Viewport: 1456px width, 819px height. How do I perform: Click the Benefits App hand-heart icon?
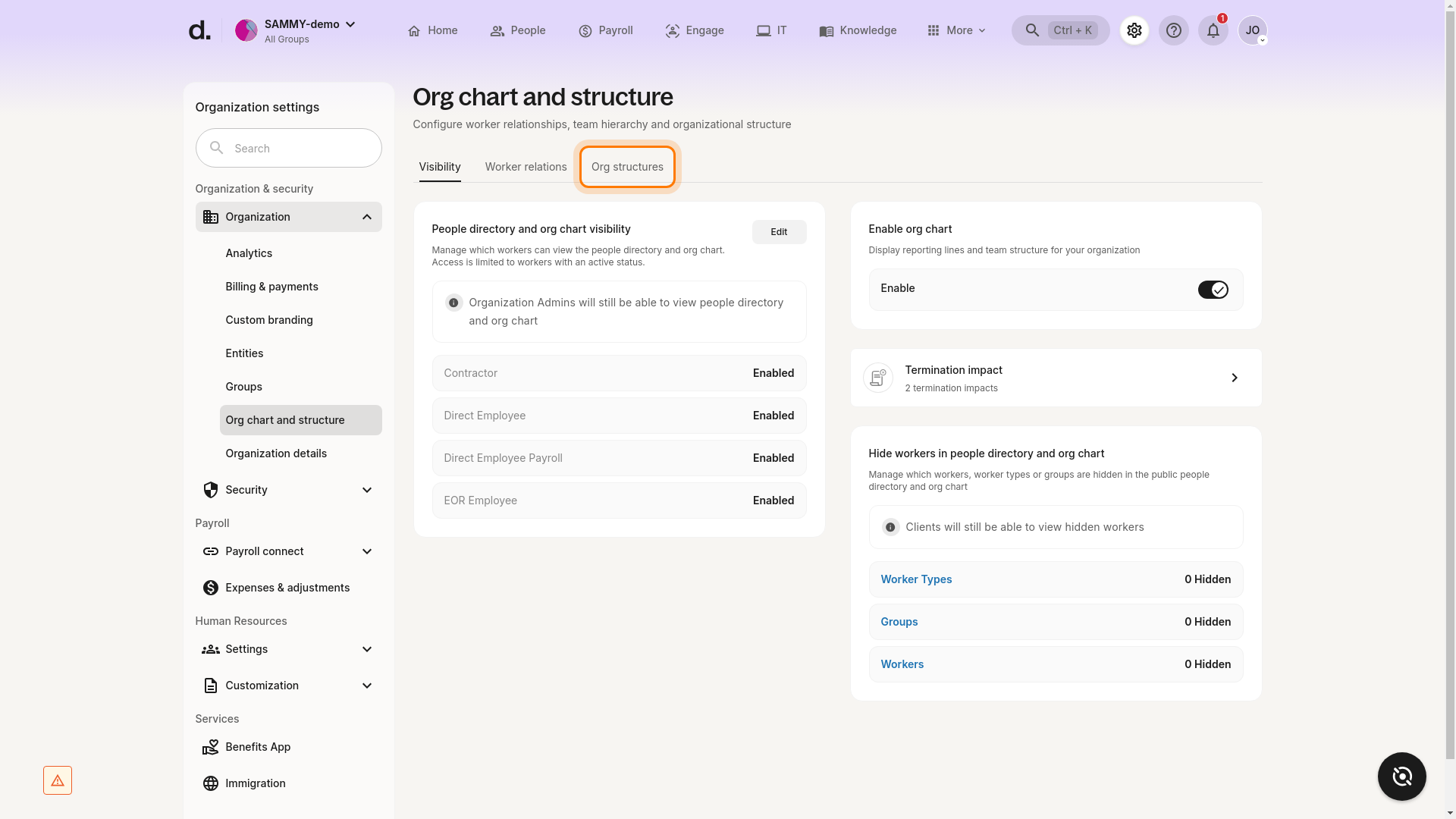point(211,747)
